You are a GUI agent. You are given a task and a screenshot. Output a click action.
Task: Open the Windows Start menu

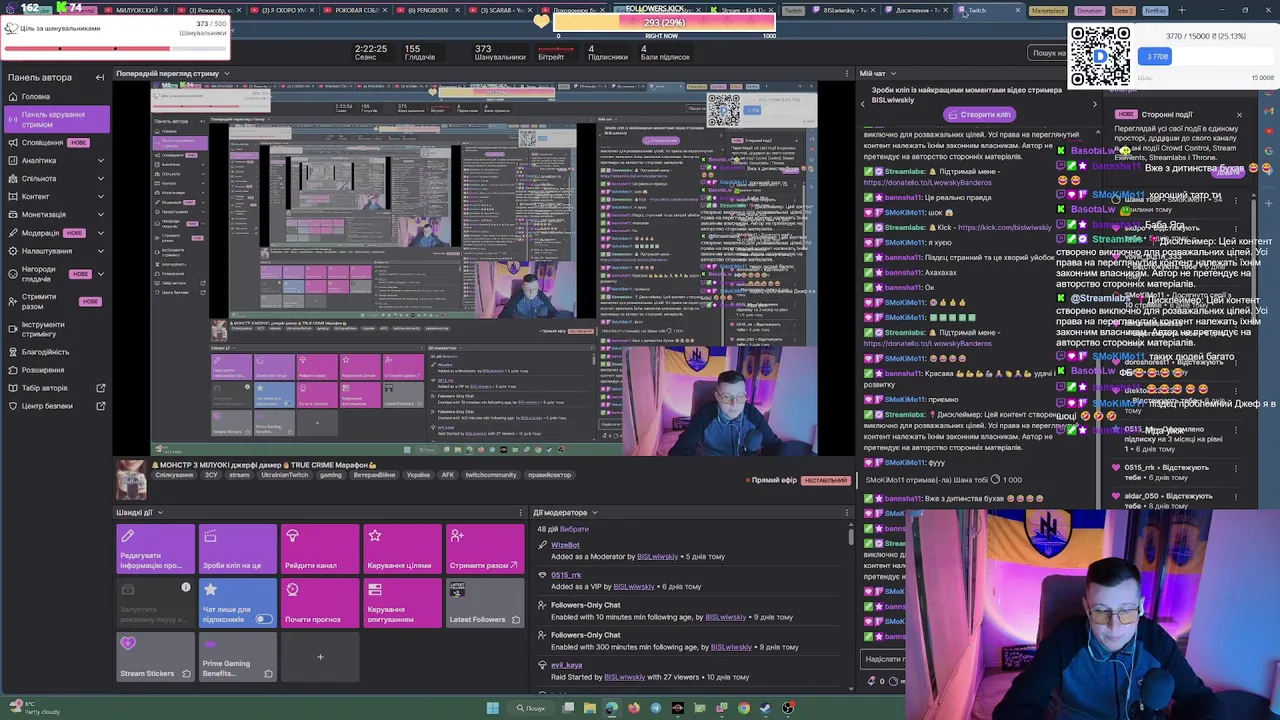tap(492, 708)
